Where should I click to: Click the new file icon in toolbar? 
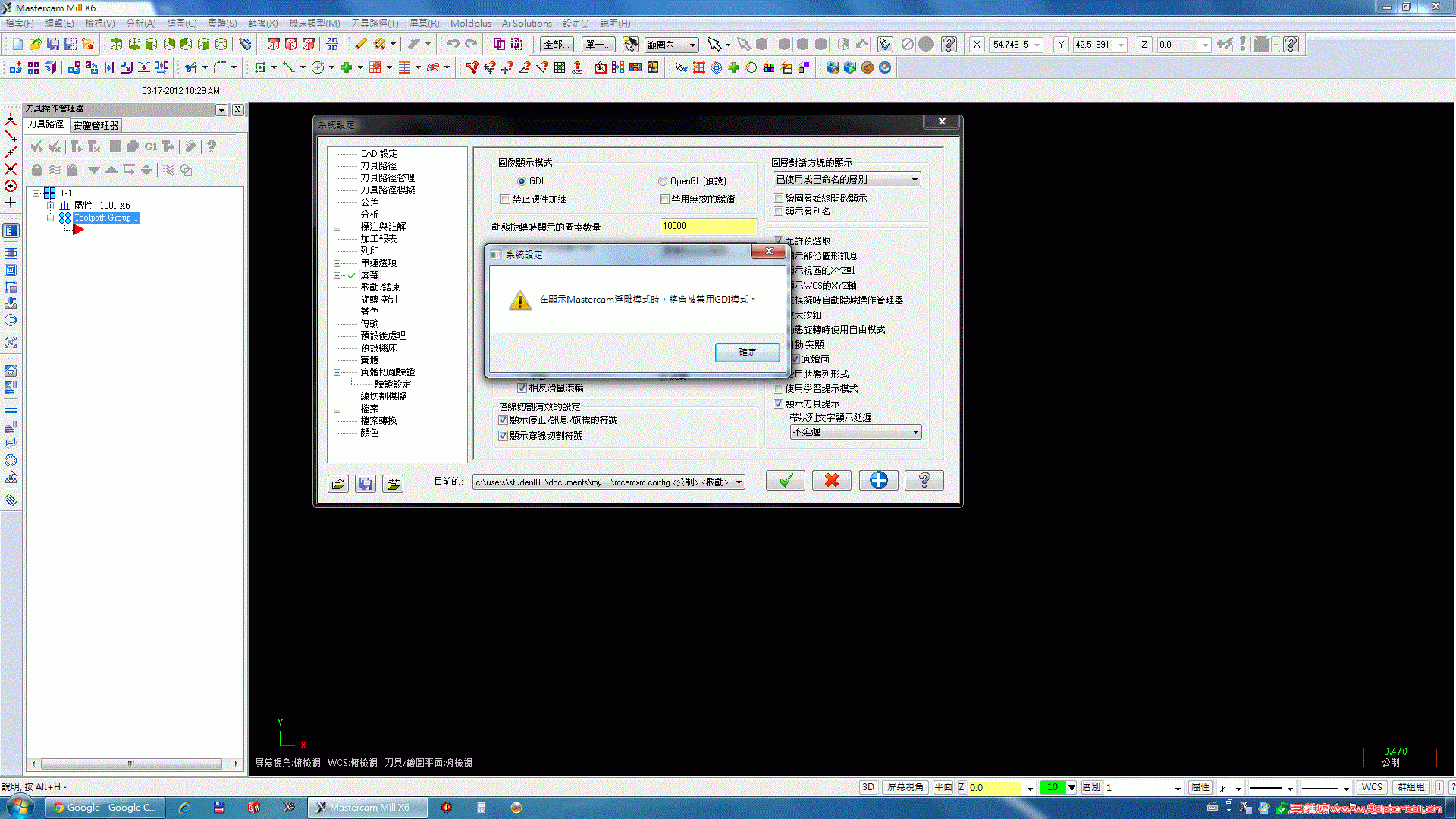pos(17,45)
